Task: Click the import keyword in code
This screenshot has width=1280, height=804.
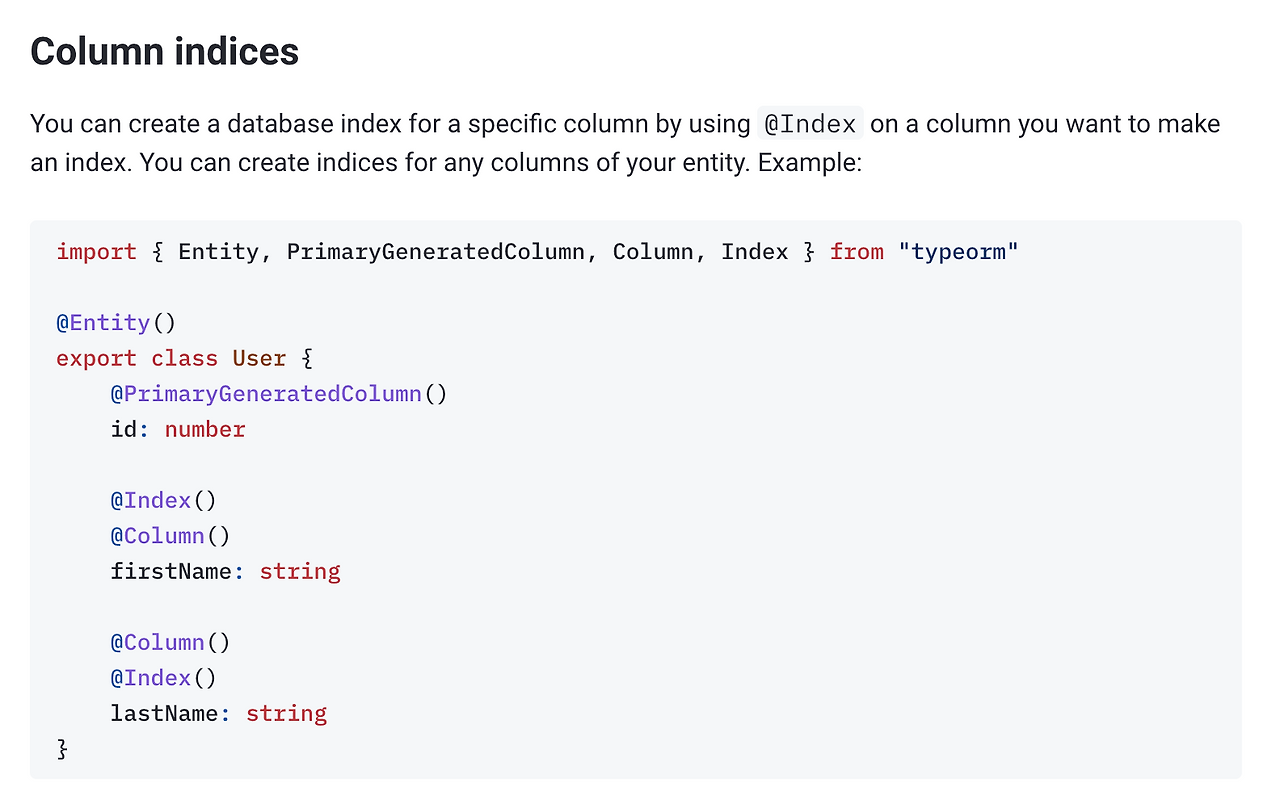Action: pos(97,252)
